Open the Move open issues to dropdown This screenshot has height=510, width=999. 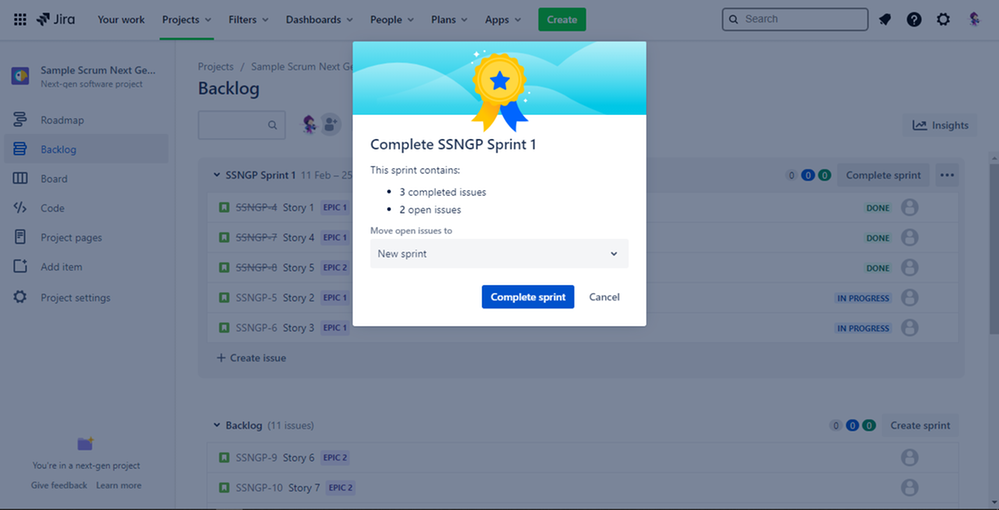[500, 254]
